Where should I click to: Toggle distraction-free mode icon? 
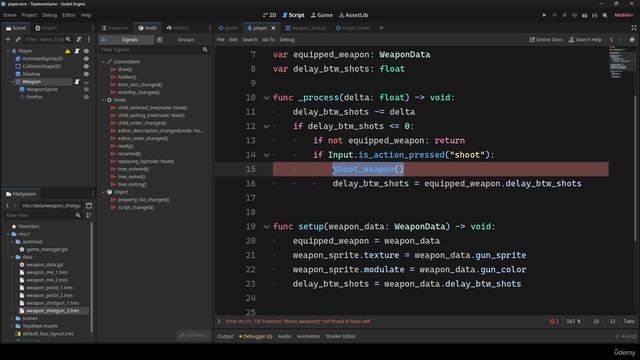coord(634,28)
